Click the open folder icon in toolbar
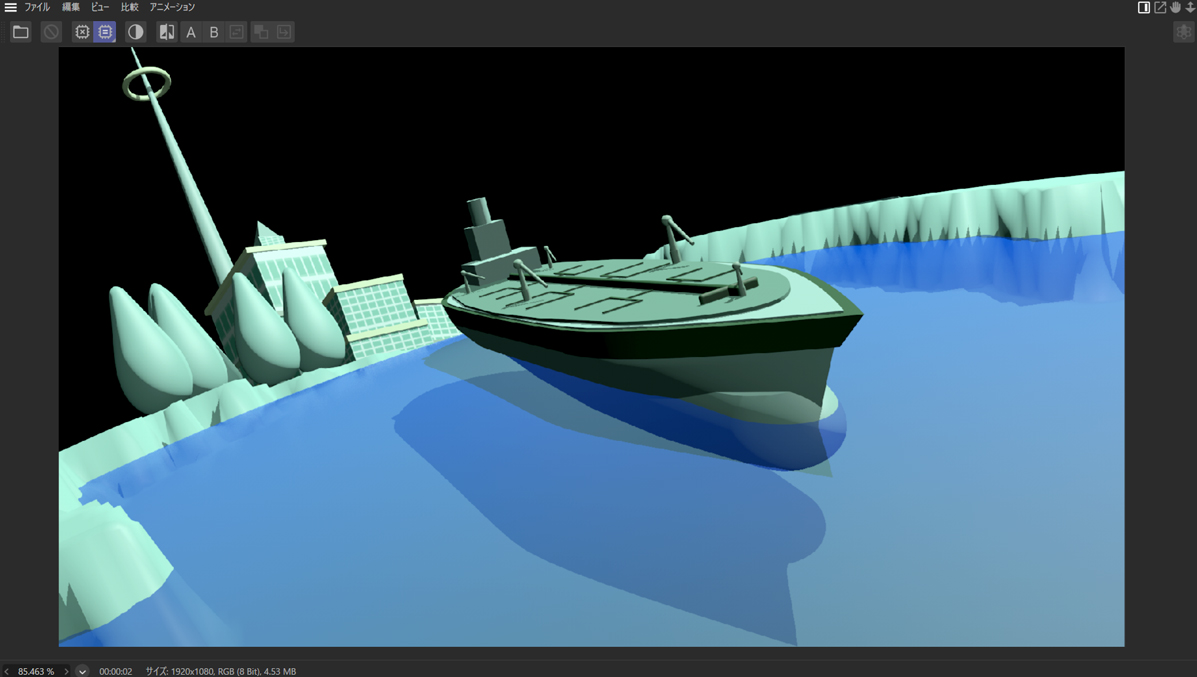This screenshot has width=1197, height=677. (20, 32)
